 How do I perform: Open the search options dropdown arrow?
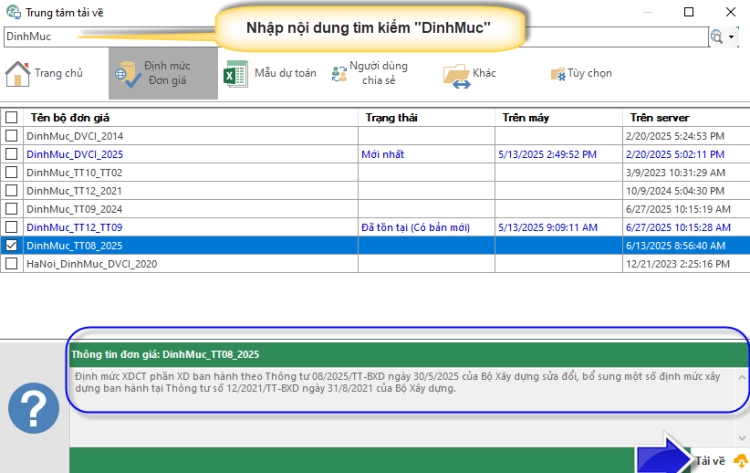click(731, 37)
